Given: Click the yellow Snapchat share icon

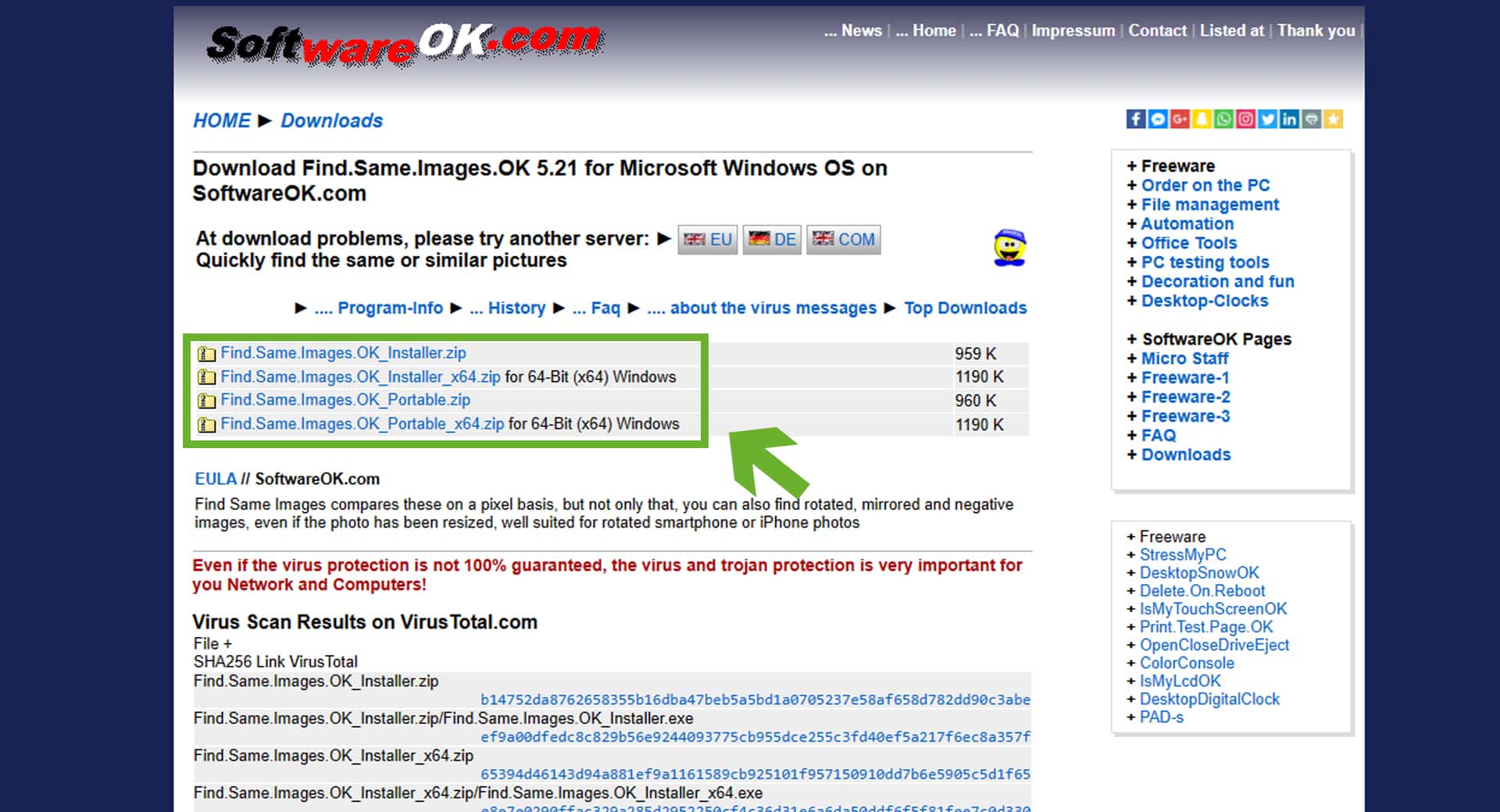Looking at the screenshot, I should point(1202,119).
